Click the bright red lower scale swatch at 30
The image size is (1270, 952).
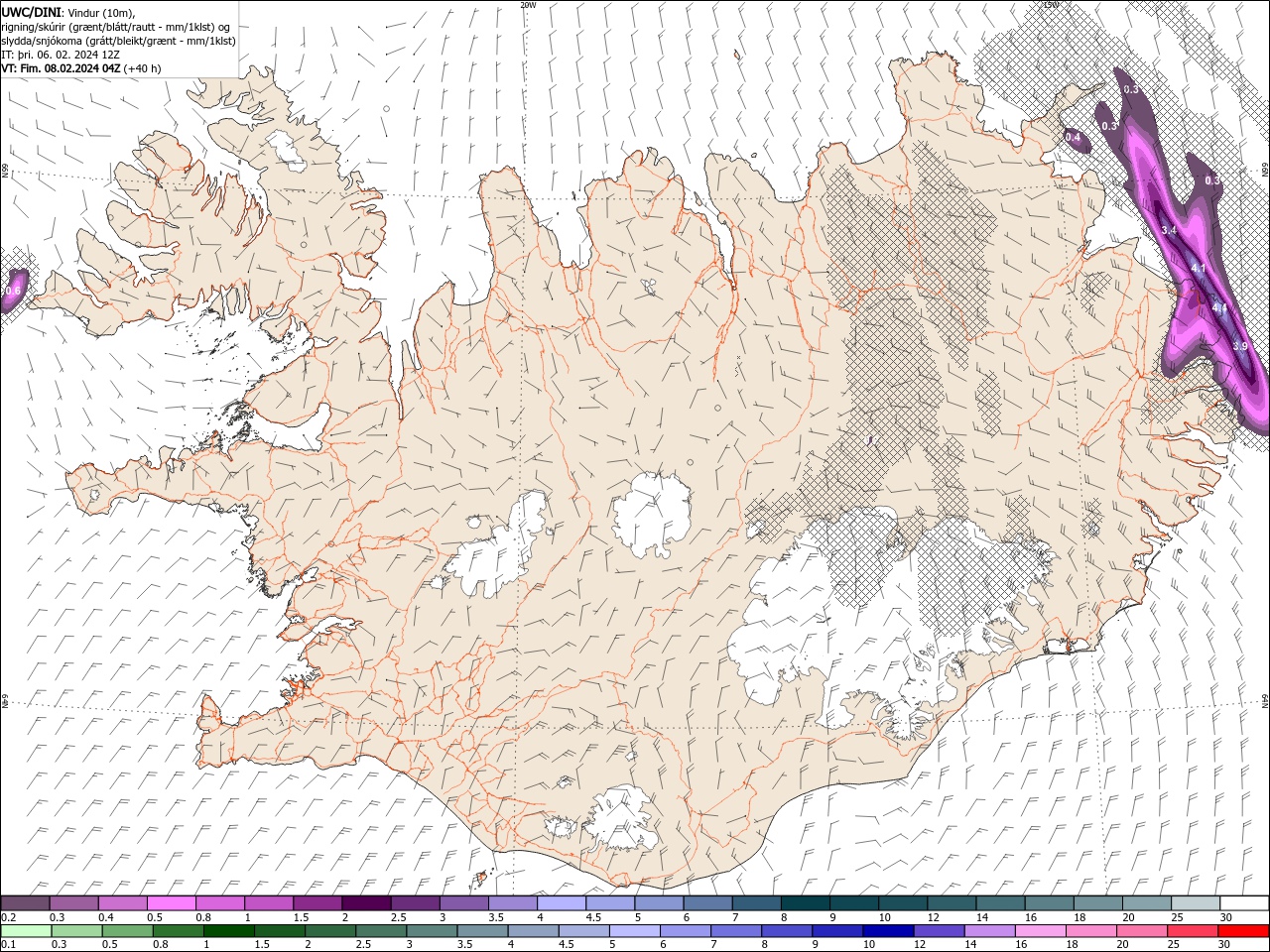(1243, 931)
